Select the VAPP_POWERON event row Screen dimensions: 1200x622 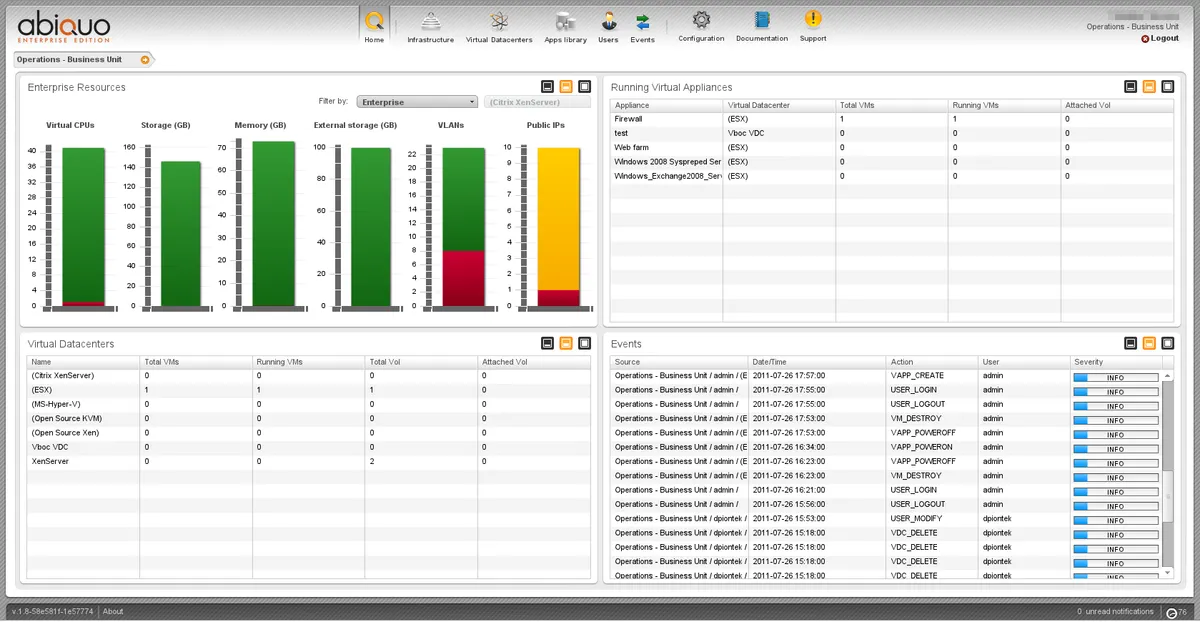click(x=886, y=447)
